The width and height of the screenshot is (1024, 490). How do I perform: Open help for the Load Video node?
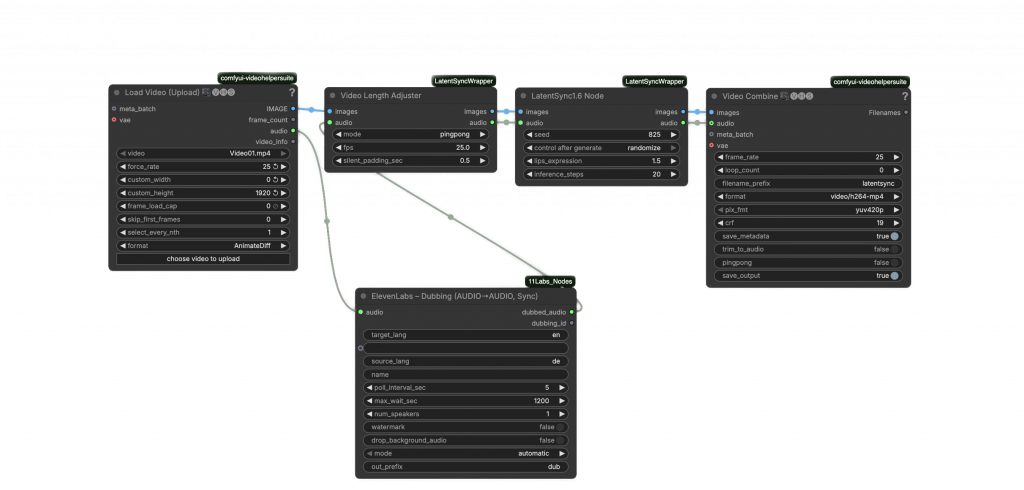click(x=291, y=92)
